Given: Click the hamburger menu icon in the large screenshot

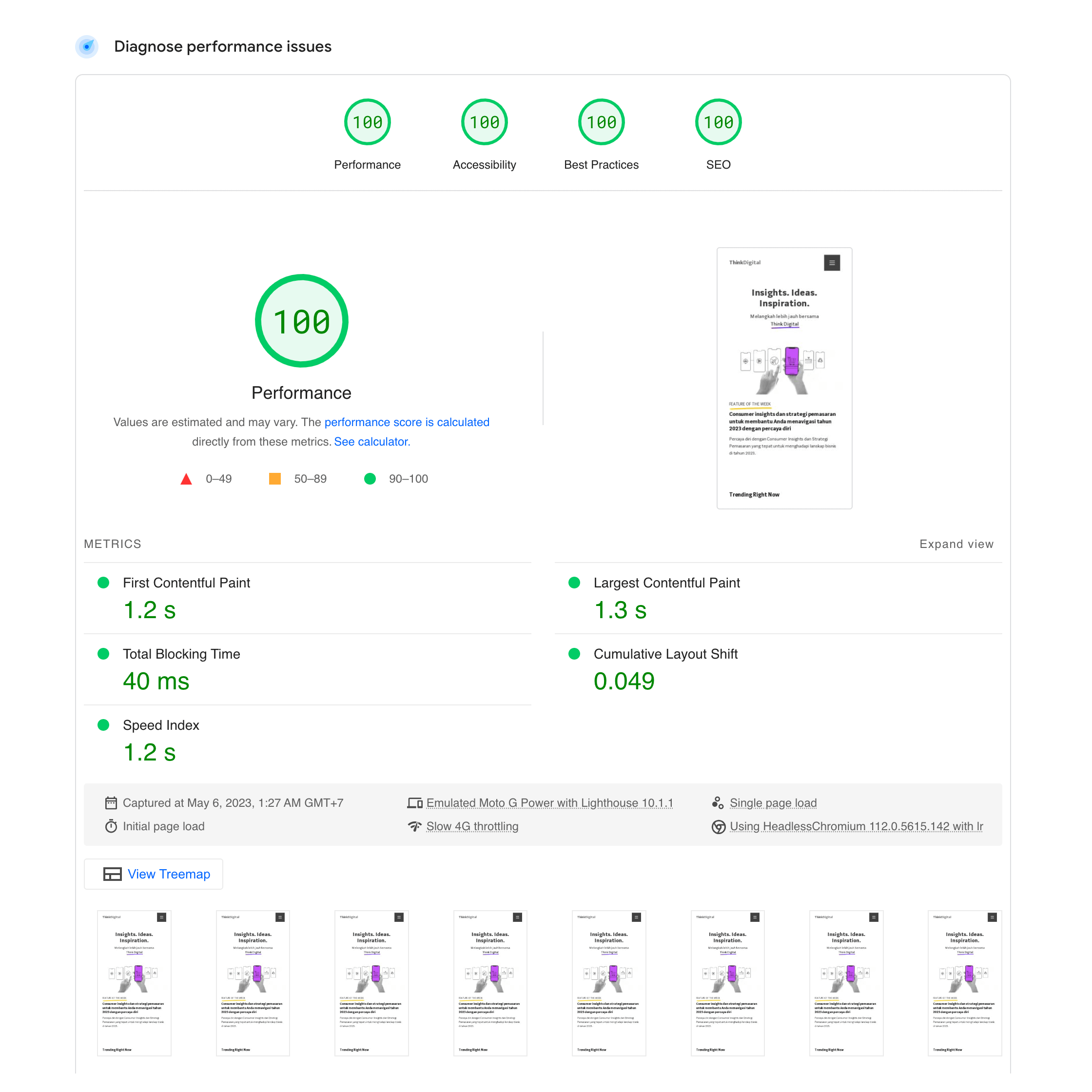Looking at the screenshot, I should coord(832,262).
